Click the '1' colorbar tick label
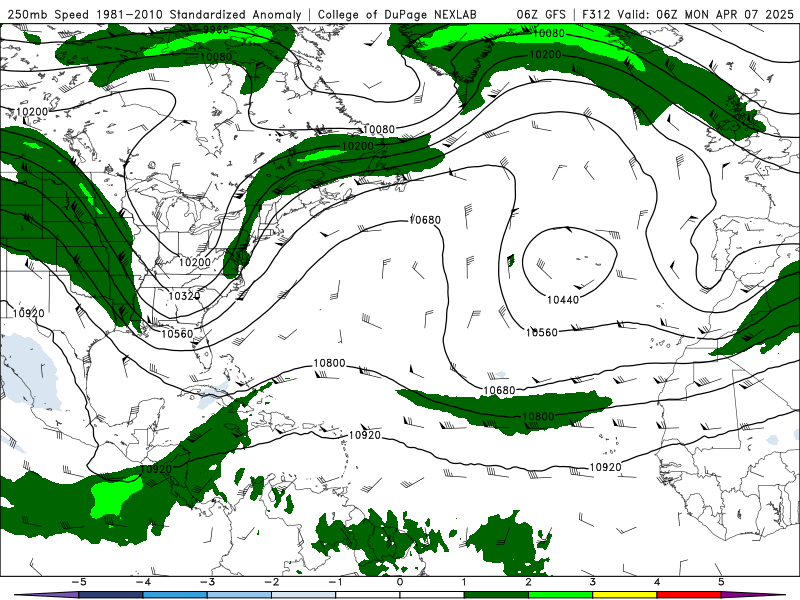 click(464, 582)
